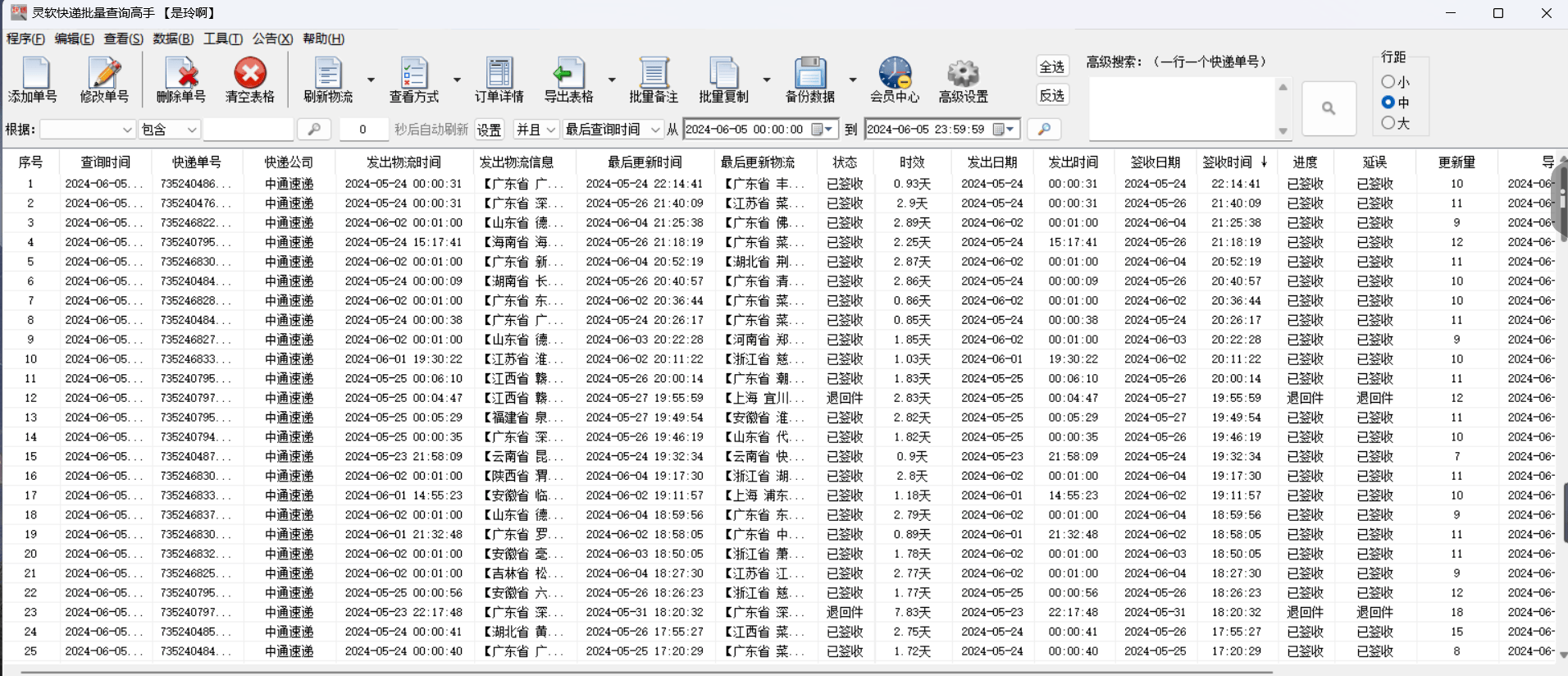
Task: Click the app logo in the title bar
Action: point(18,12)
